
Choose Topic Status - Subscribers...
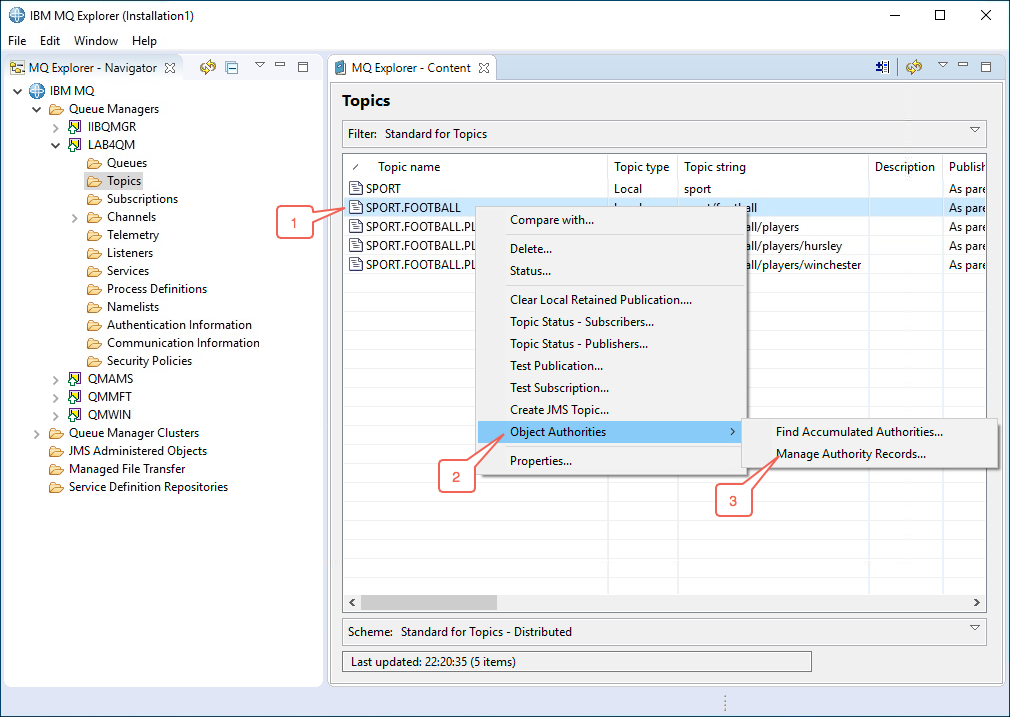point(611,322)
